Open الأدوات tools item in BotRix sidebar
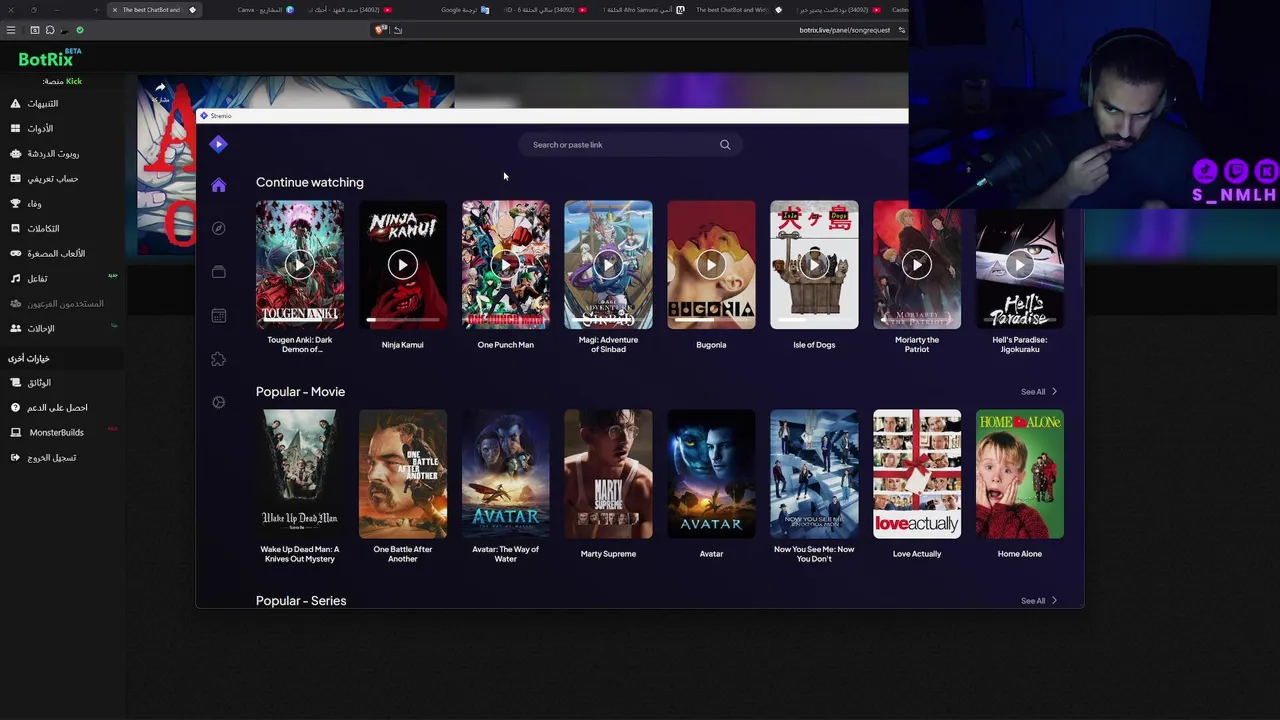 (32, 129)
